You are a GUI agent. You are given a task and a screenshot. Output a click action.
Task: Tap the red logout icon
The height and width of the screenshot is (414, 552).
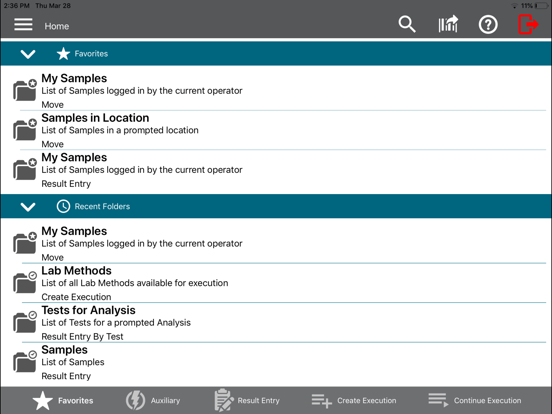pyautogui.click(x=528, y=24)
